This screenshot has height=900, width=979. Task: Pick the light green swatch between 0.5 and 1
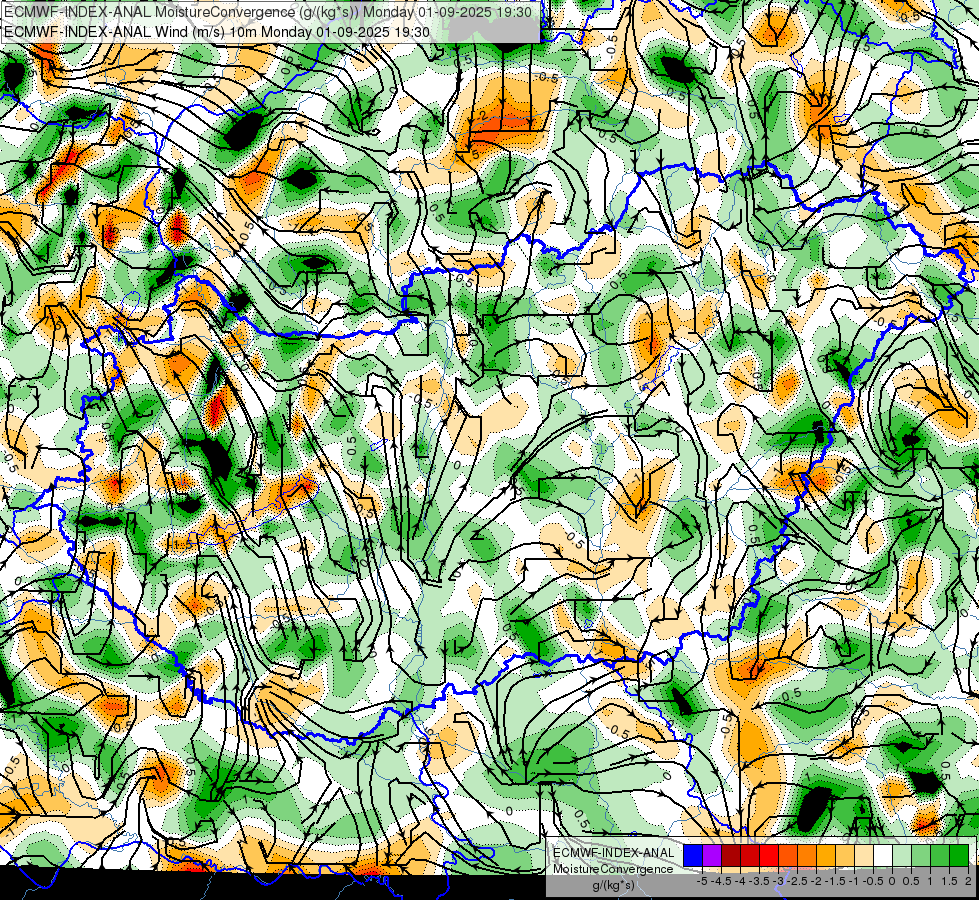pyautogui.click(x=921, y=856)
